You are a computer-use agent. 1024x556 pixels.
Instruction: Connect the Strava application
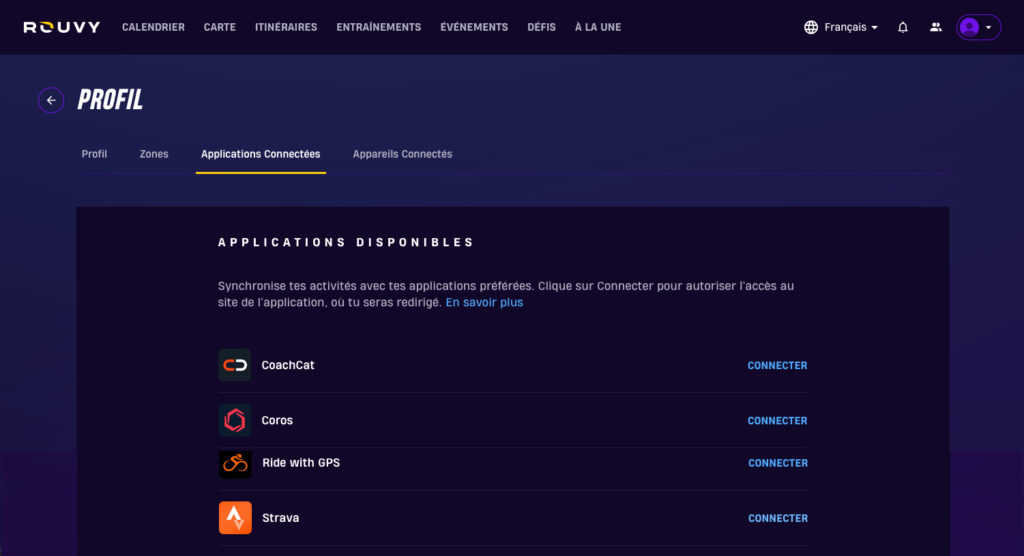pos(777,518)
